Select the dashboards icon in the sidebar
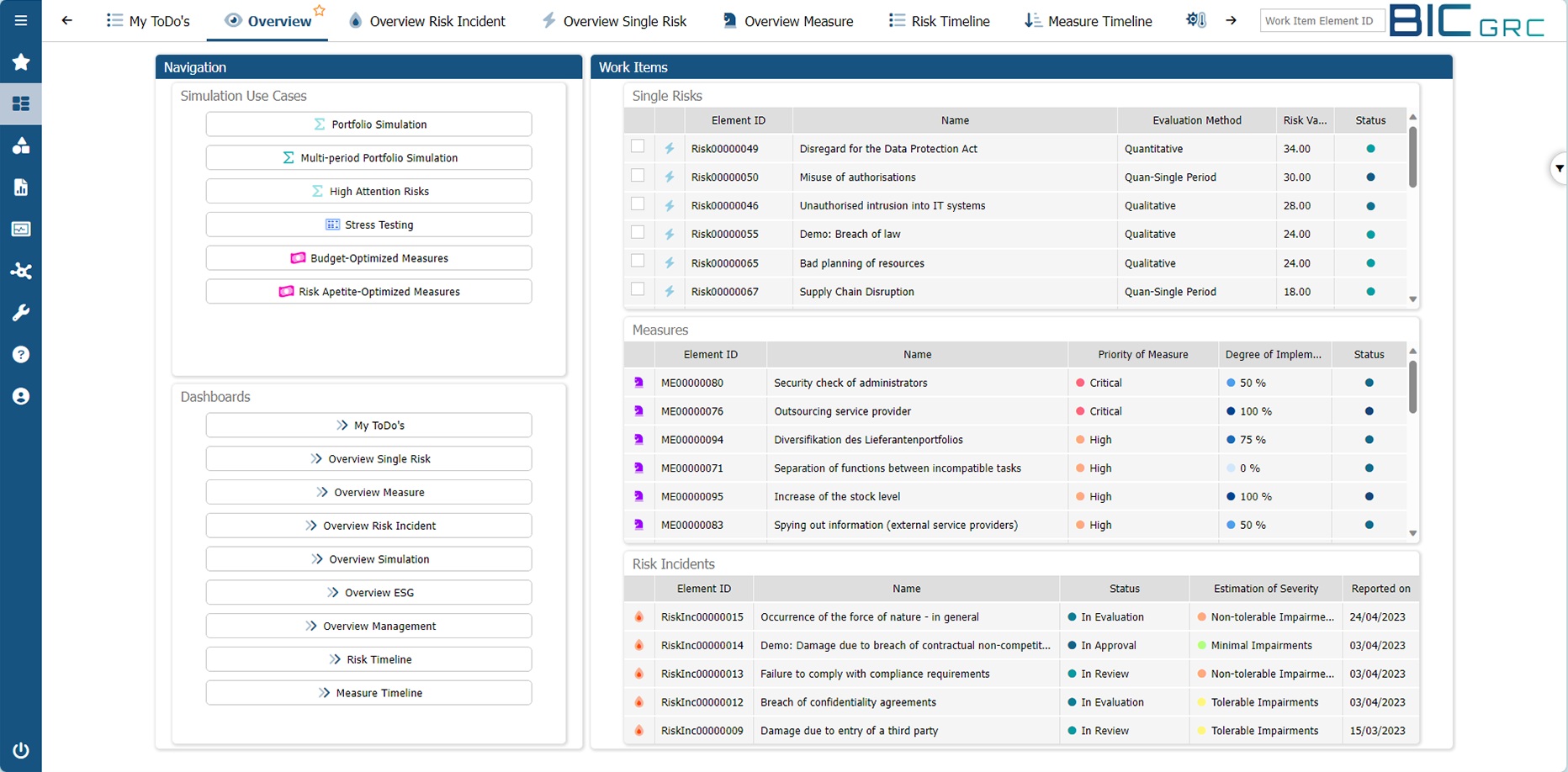This screenshot has width=1568, height=772. point(21,104)
